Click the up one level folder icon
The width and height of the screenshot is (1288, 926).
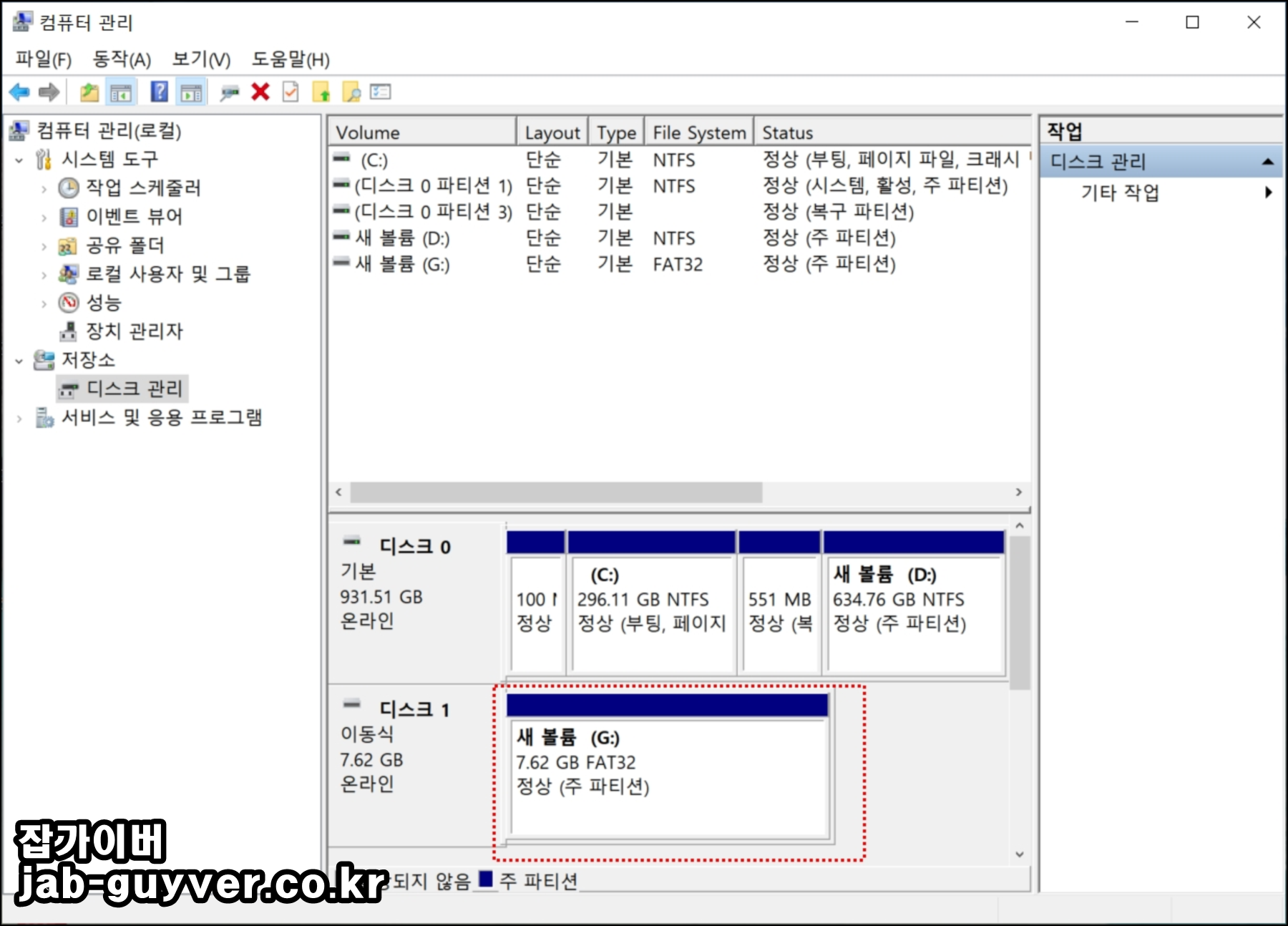[x=89, y=92]
